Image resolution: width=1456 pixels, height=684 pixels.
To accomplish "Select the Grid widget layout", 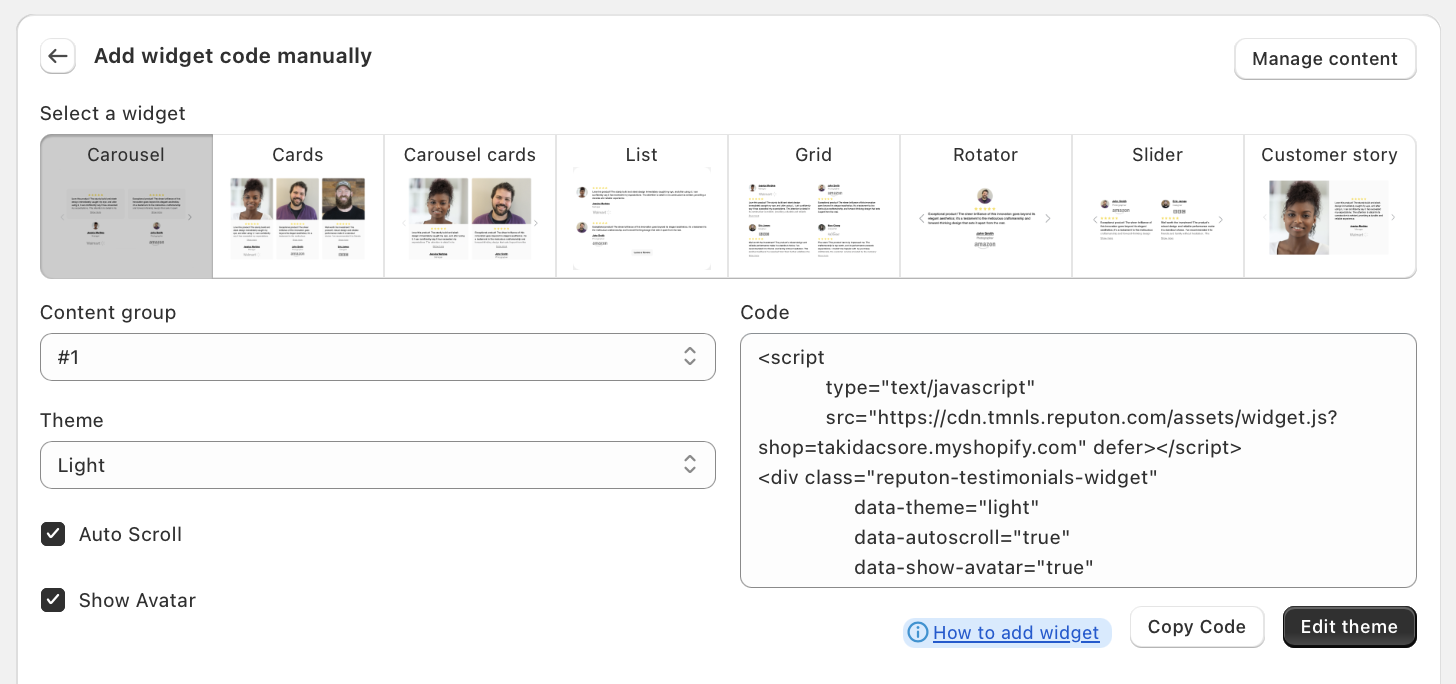I will click(x=814, y=206).
